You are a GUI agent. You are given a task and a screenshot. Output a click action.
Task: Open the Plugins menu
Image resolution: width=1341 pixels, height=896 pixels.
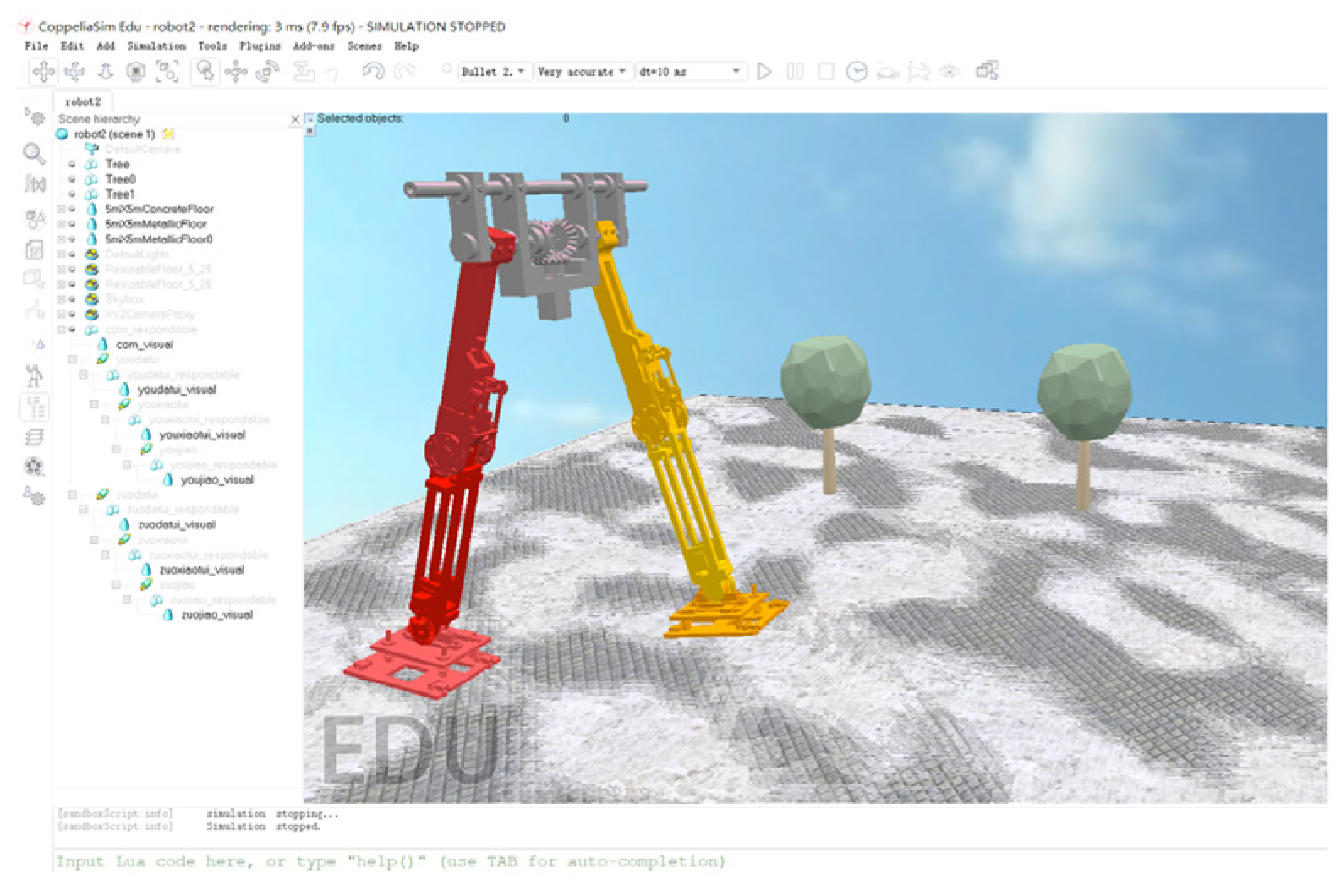[x=260, y=46]
